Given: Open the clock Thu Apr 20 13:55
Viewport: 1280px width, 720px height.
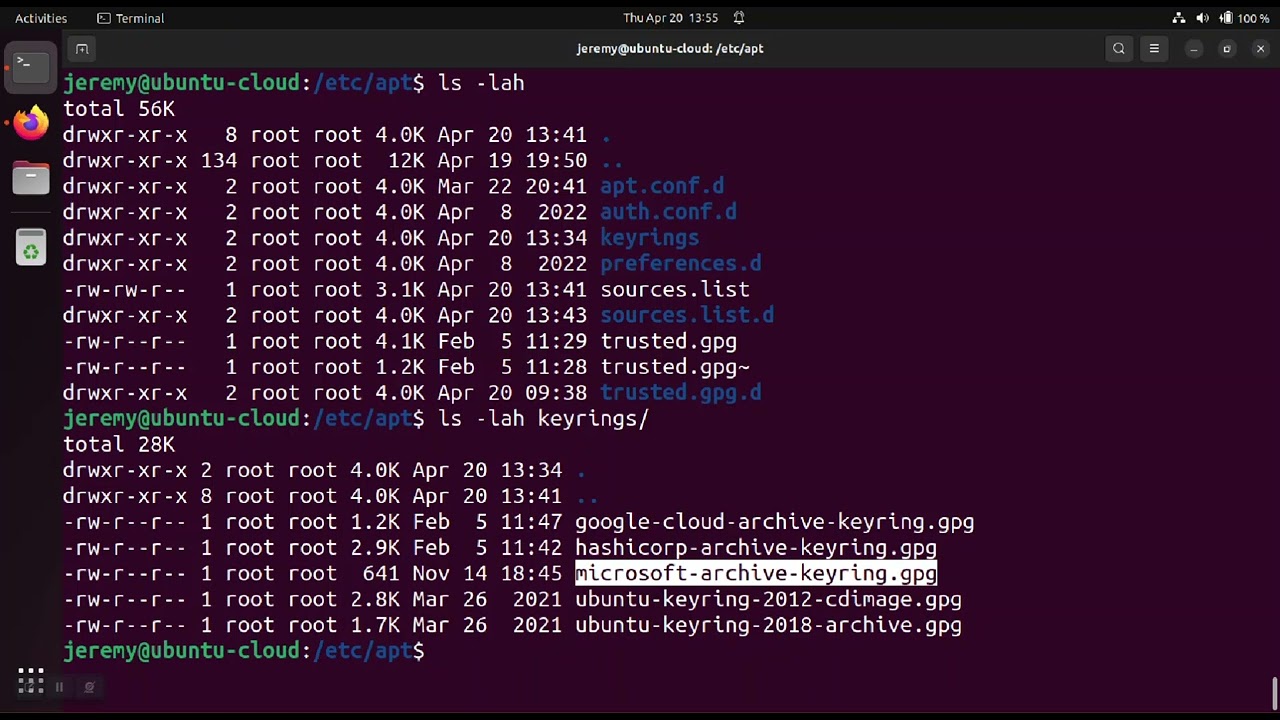Looking at the screenshot, I should (671, 18).
